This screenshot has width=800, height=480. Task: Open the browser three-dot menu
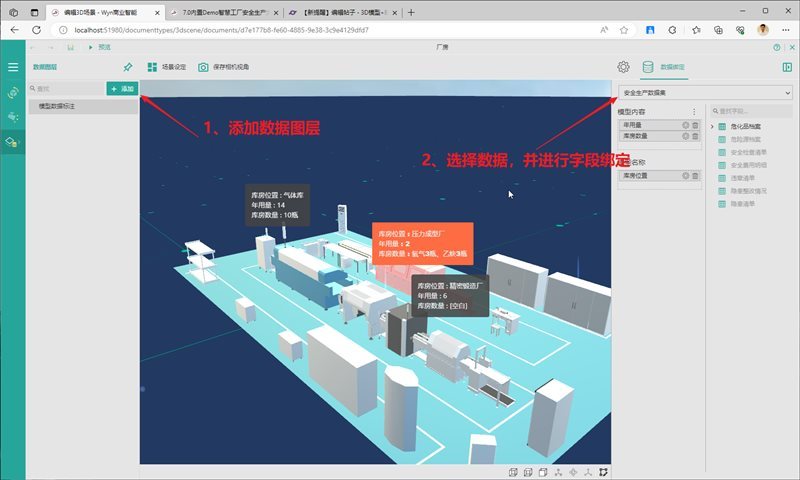[786, 30]
